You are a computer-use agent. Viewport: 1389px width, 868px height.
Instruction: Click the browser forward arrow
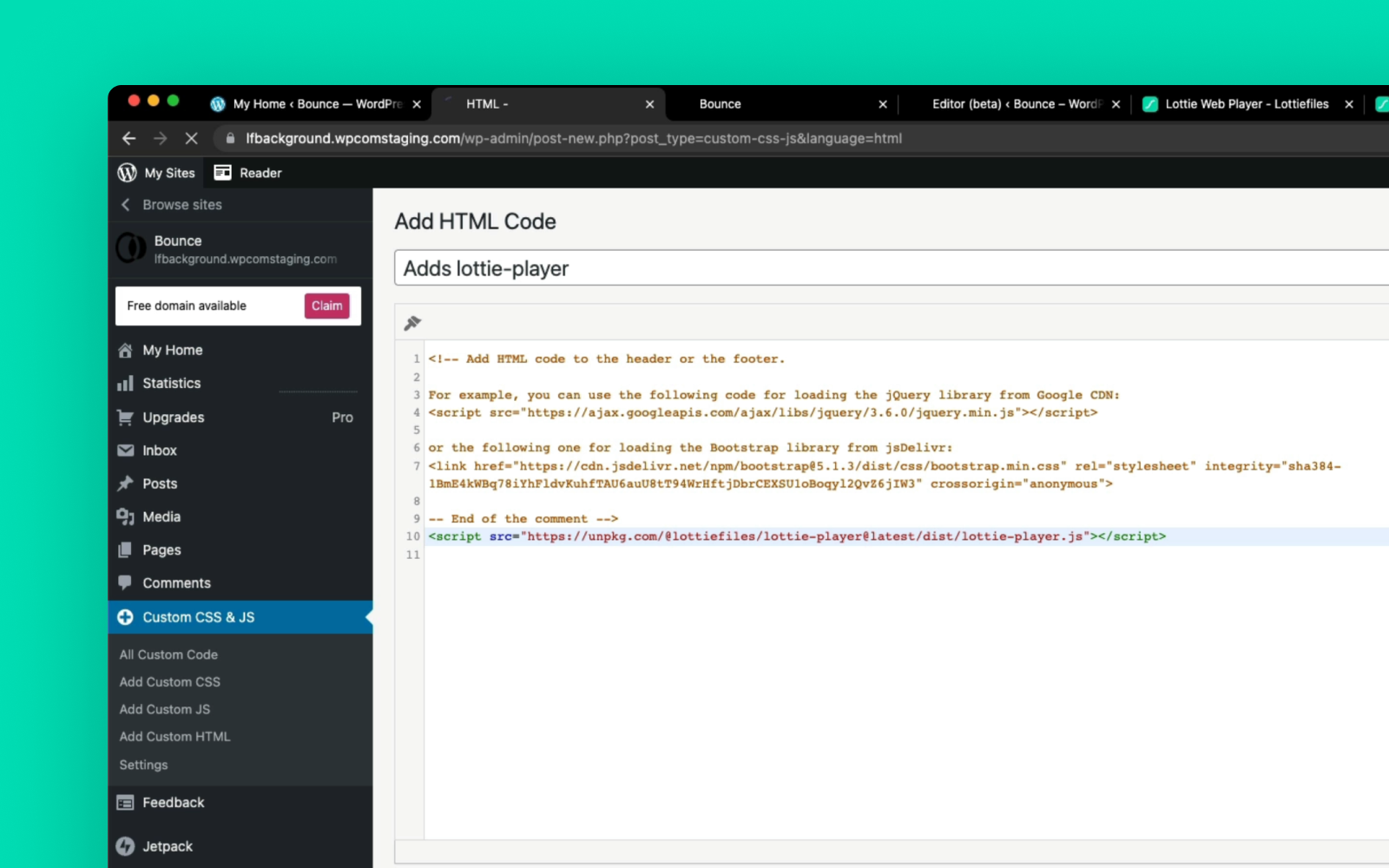coord(161,138)
